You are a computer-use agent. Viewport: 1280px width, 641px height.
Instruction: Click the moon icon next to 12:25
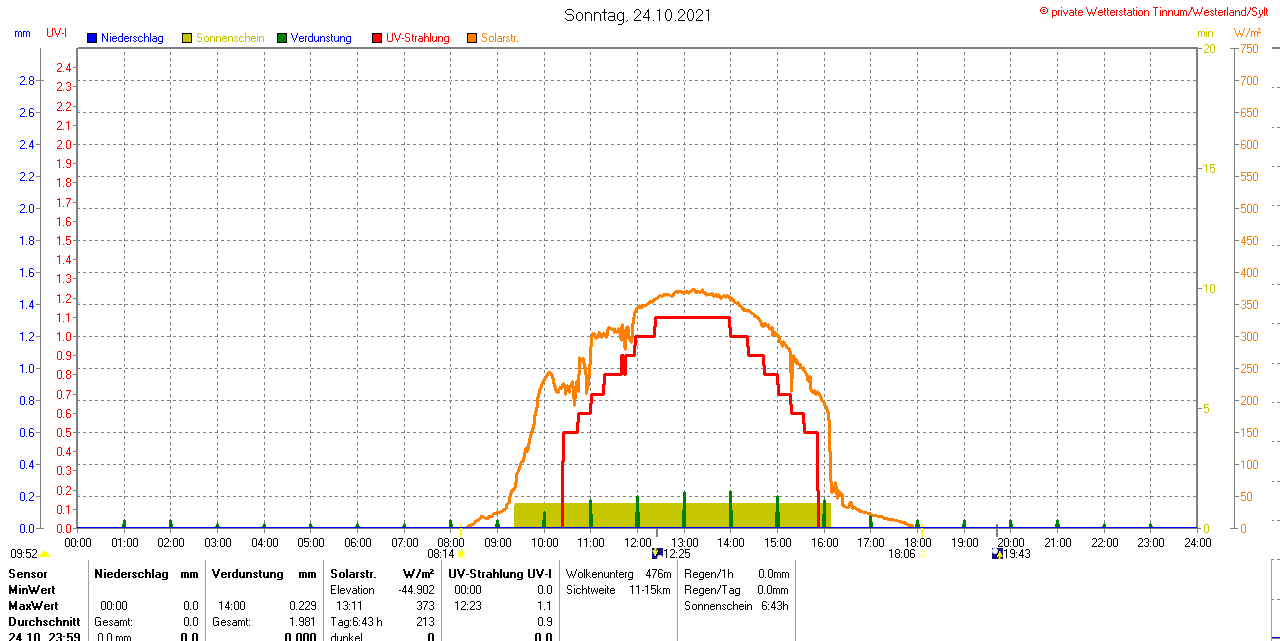coord(657,553)
